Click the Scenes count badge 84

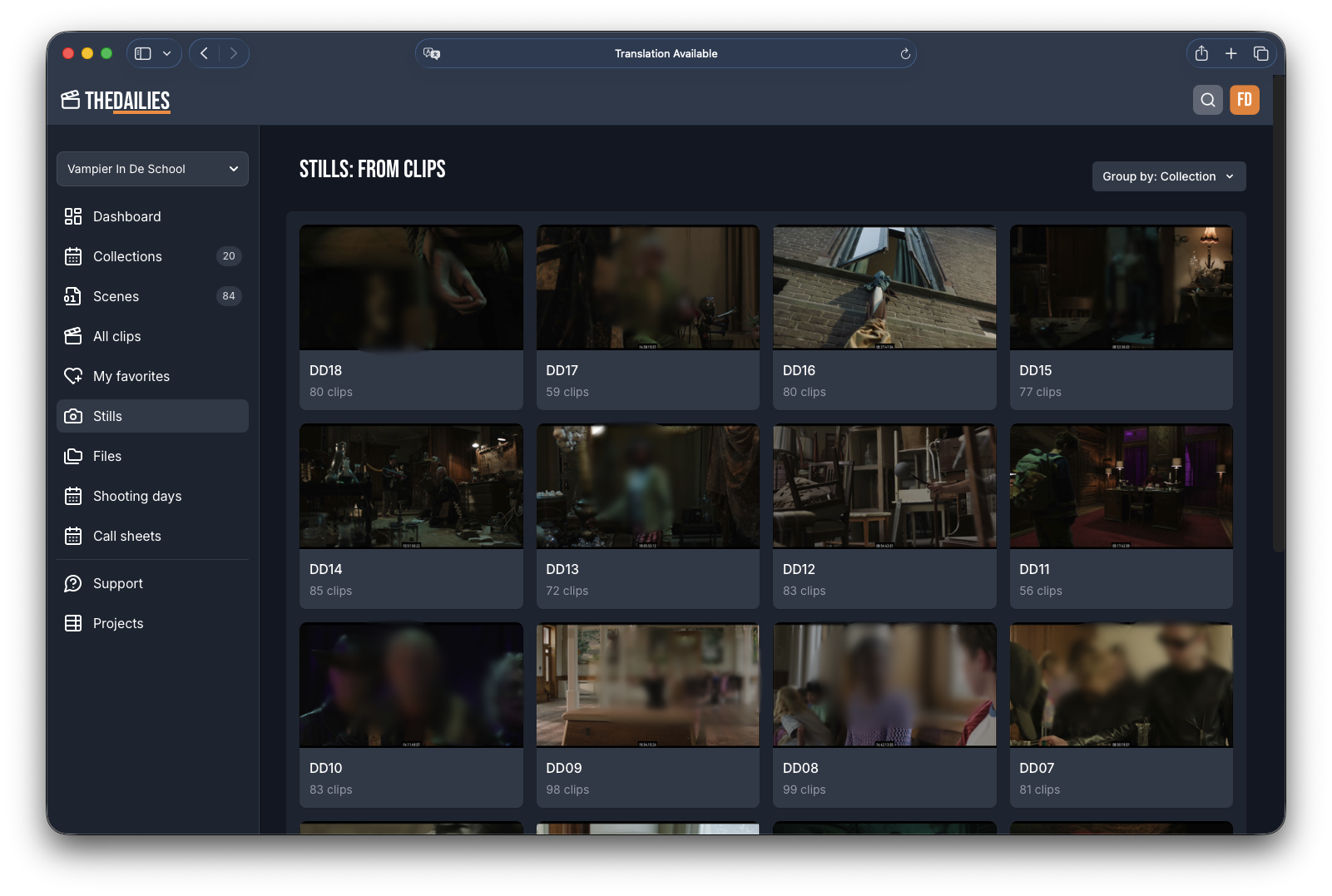point(229,296)
